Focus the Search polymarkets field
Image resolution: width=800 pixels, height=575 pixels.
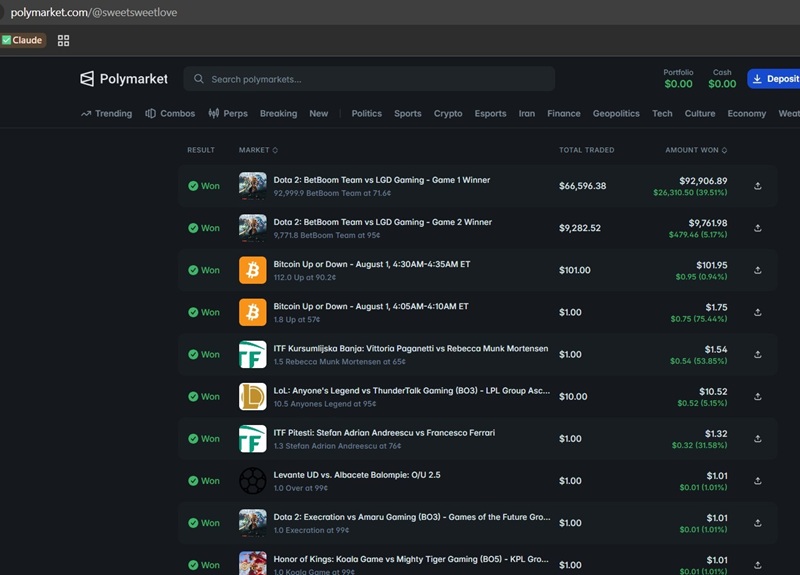[369, 79]
